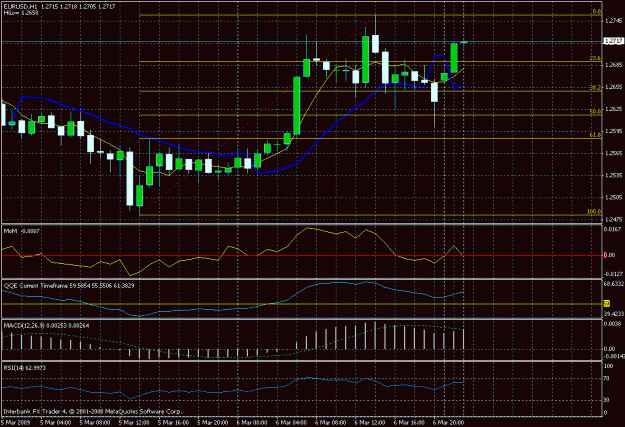Click price scale value 1.2655
Screen dimensions: 625x427
[613, 87]
